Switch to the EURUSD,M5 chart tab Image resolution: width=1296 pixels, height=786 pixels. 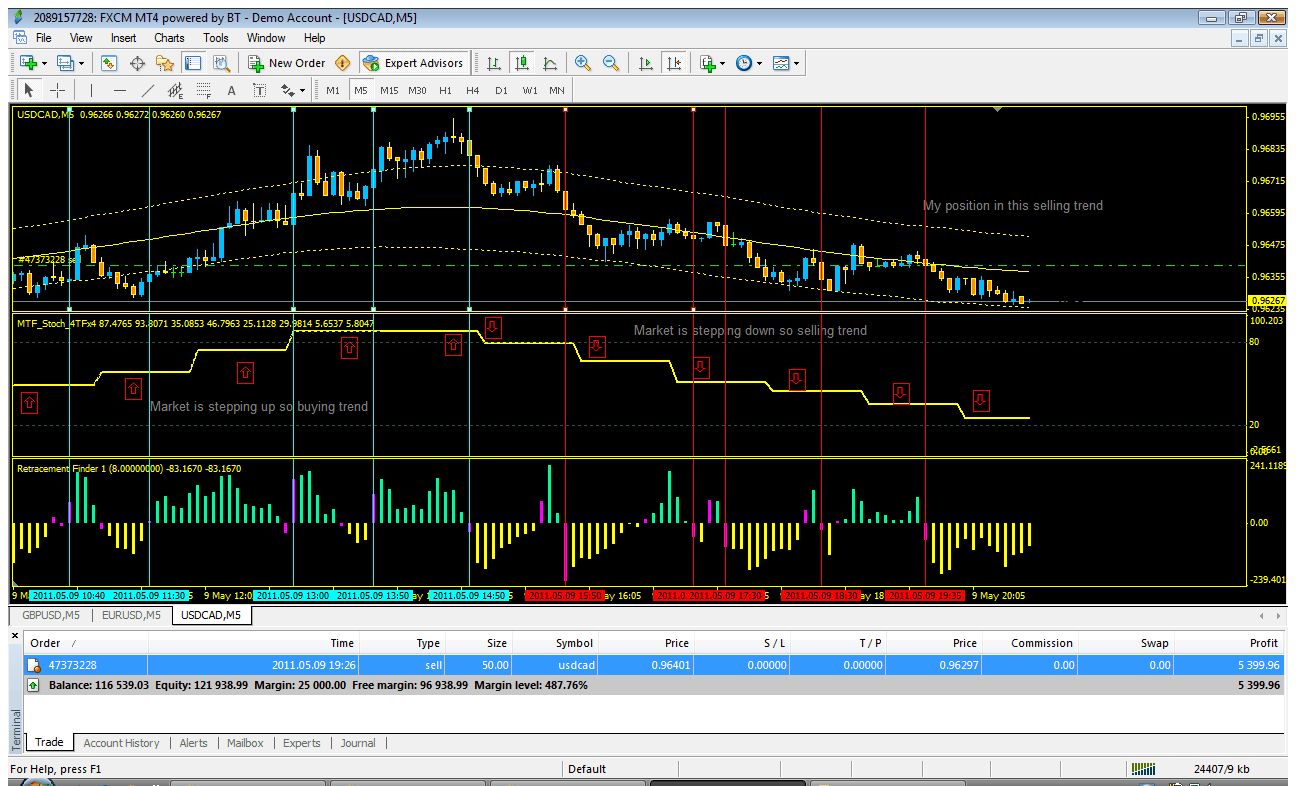[131, 615]
